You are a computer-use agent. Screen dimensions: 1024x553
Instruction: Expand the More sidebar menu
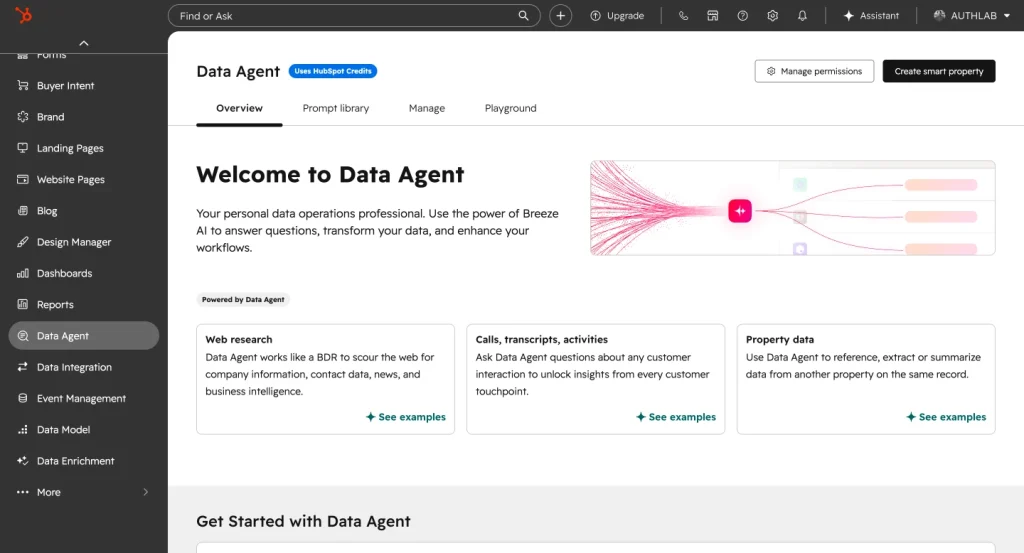coord(84,492)
